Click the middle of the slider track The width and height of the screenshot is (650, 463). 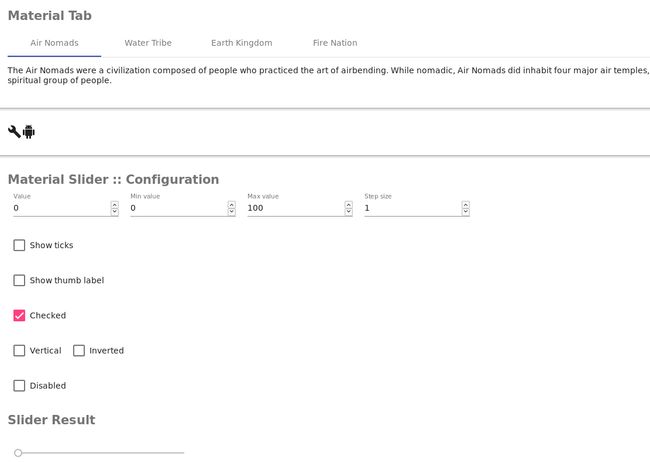tap(101, 453)
